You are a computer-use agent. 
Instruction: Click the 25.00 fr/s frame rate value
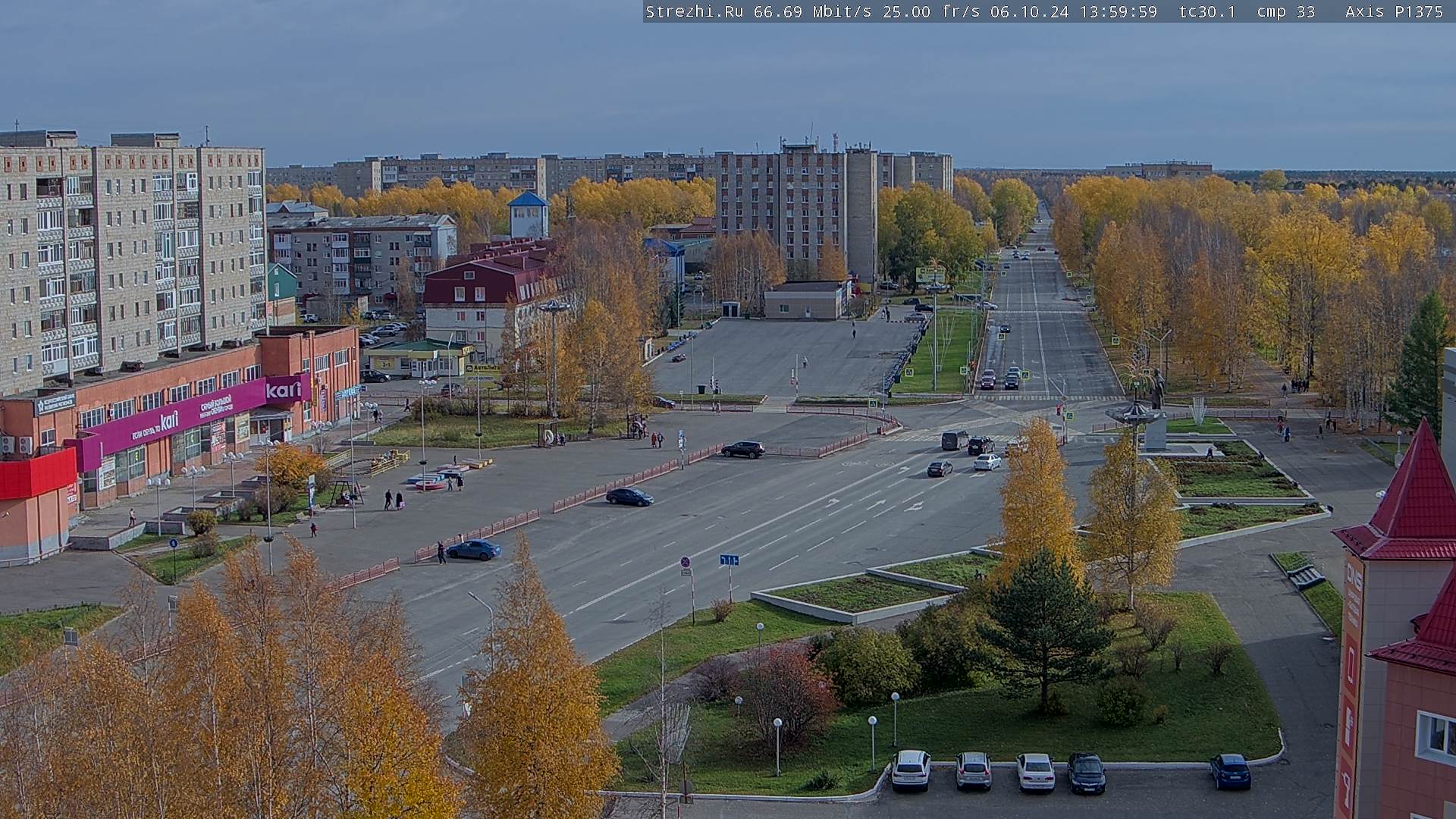932,11
